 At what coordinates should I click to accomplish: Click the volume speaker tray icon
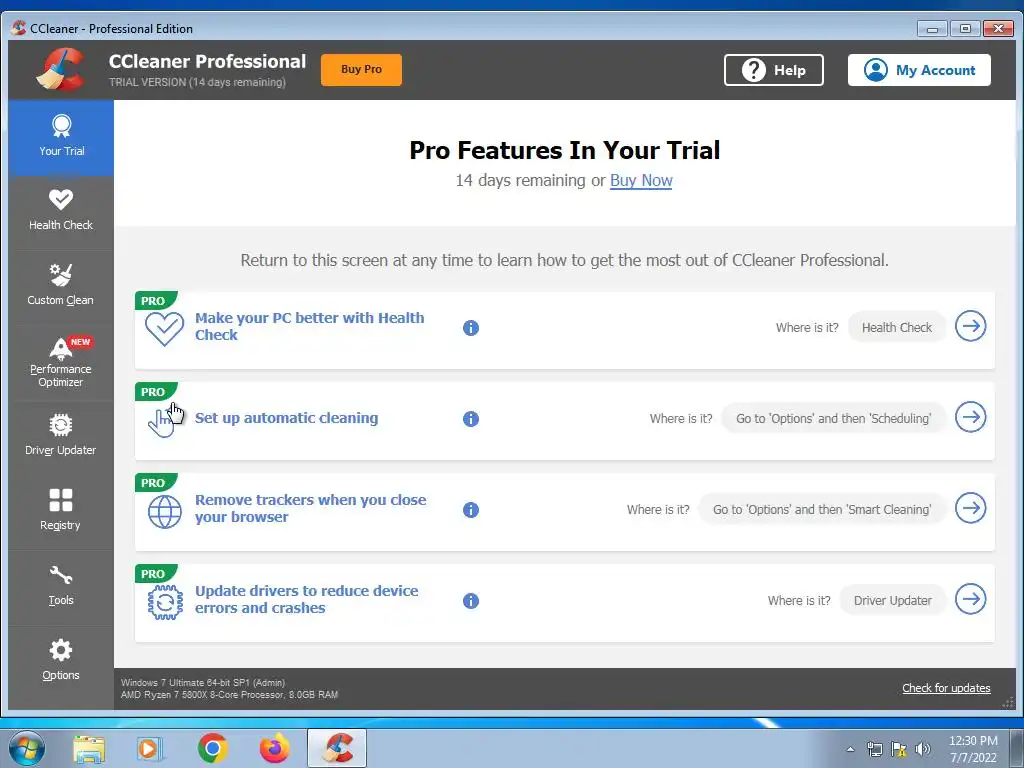coord(923,749)
